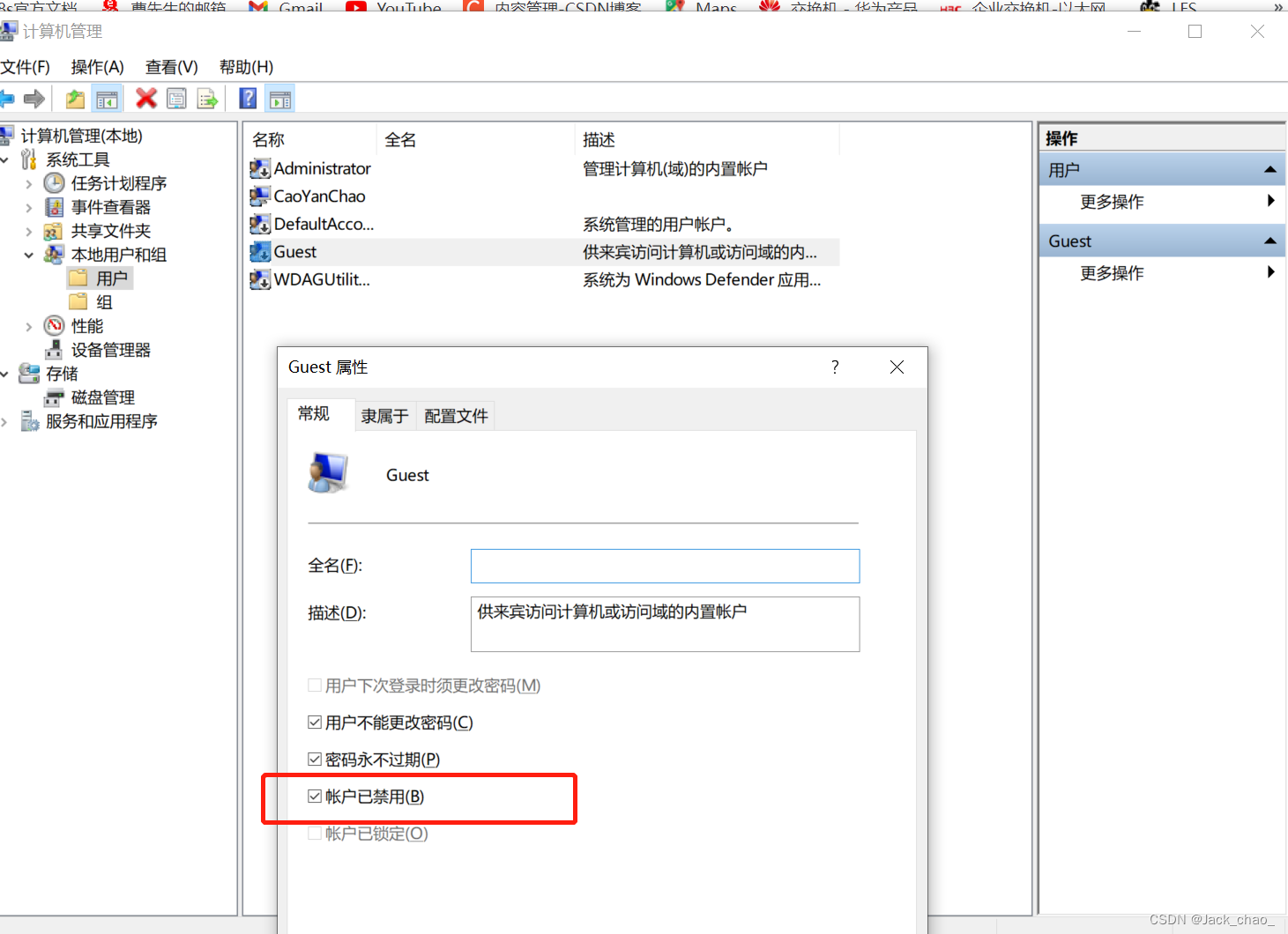Image resolution: width=1288 pixels, height=934 pixels.
Task: Click the blue Help toolbar icon
Action: click(249, 99)
